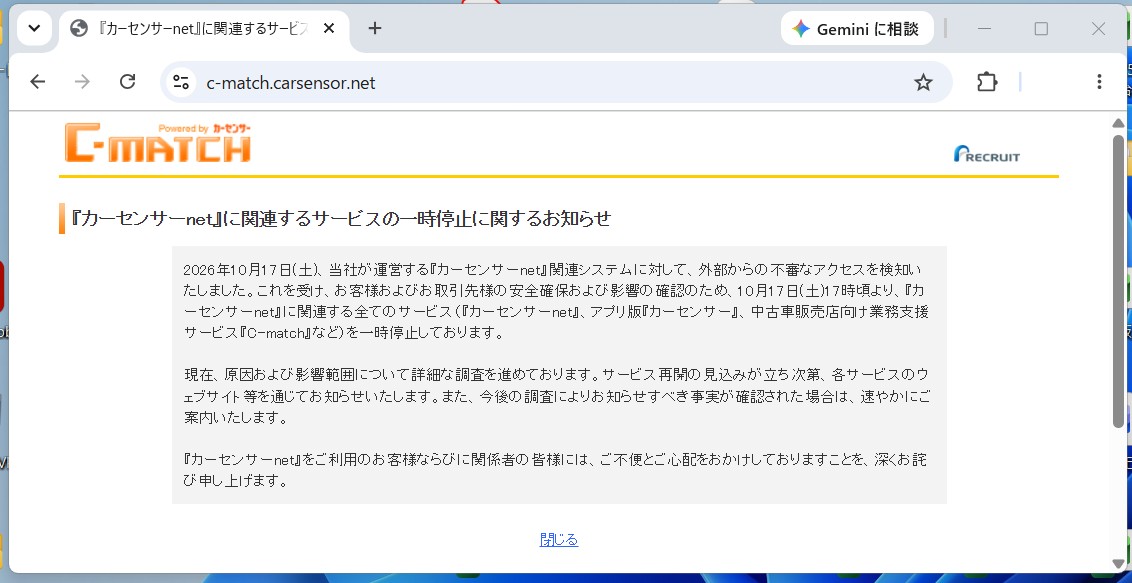
Task: Close the 『カーセンサーnet』 browser tab
Action: pos(328,29)
